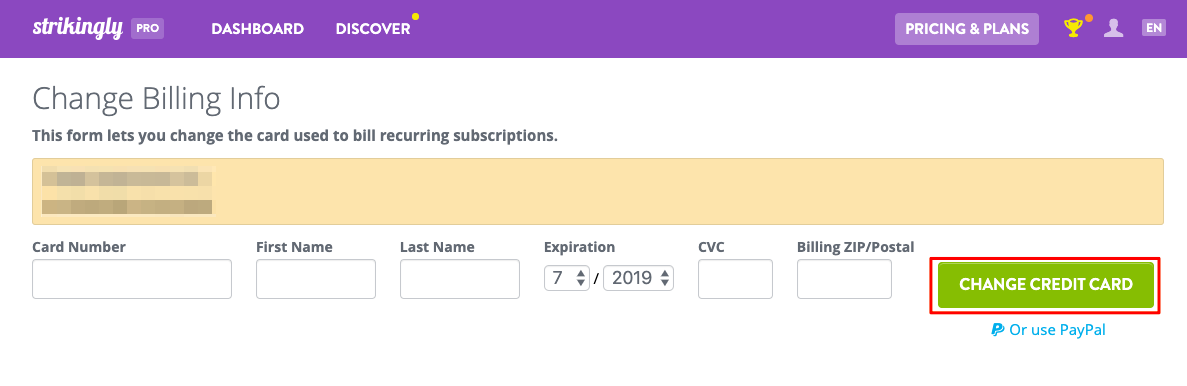Focus the CVC field

735,279
